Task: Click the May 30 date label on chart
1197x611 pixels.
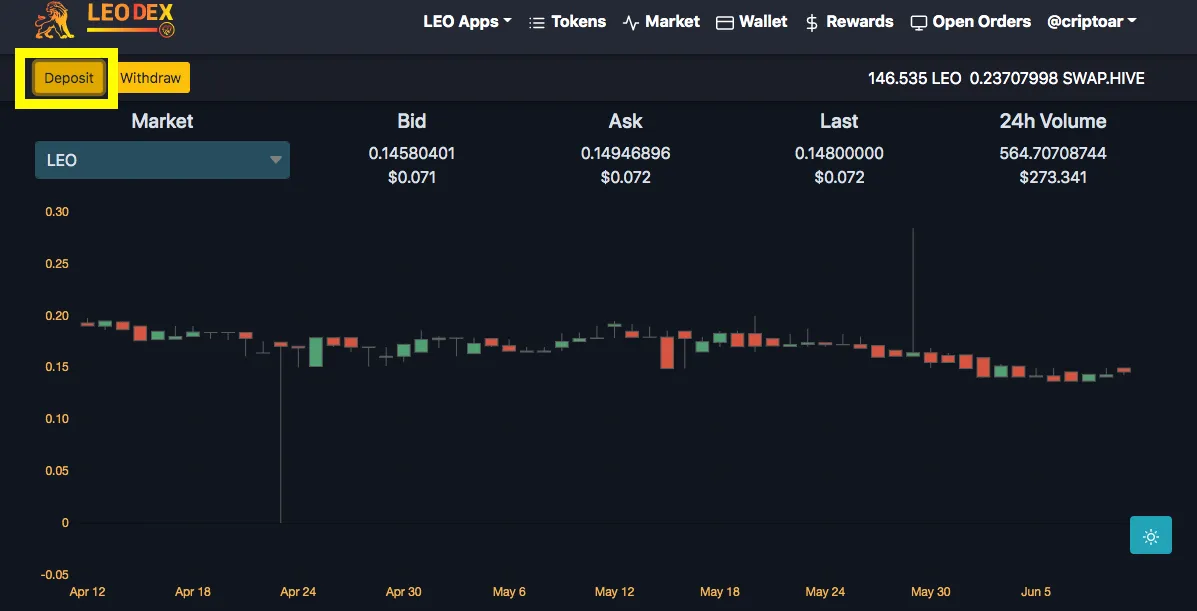Action: tap(931, 592)
